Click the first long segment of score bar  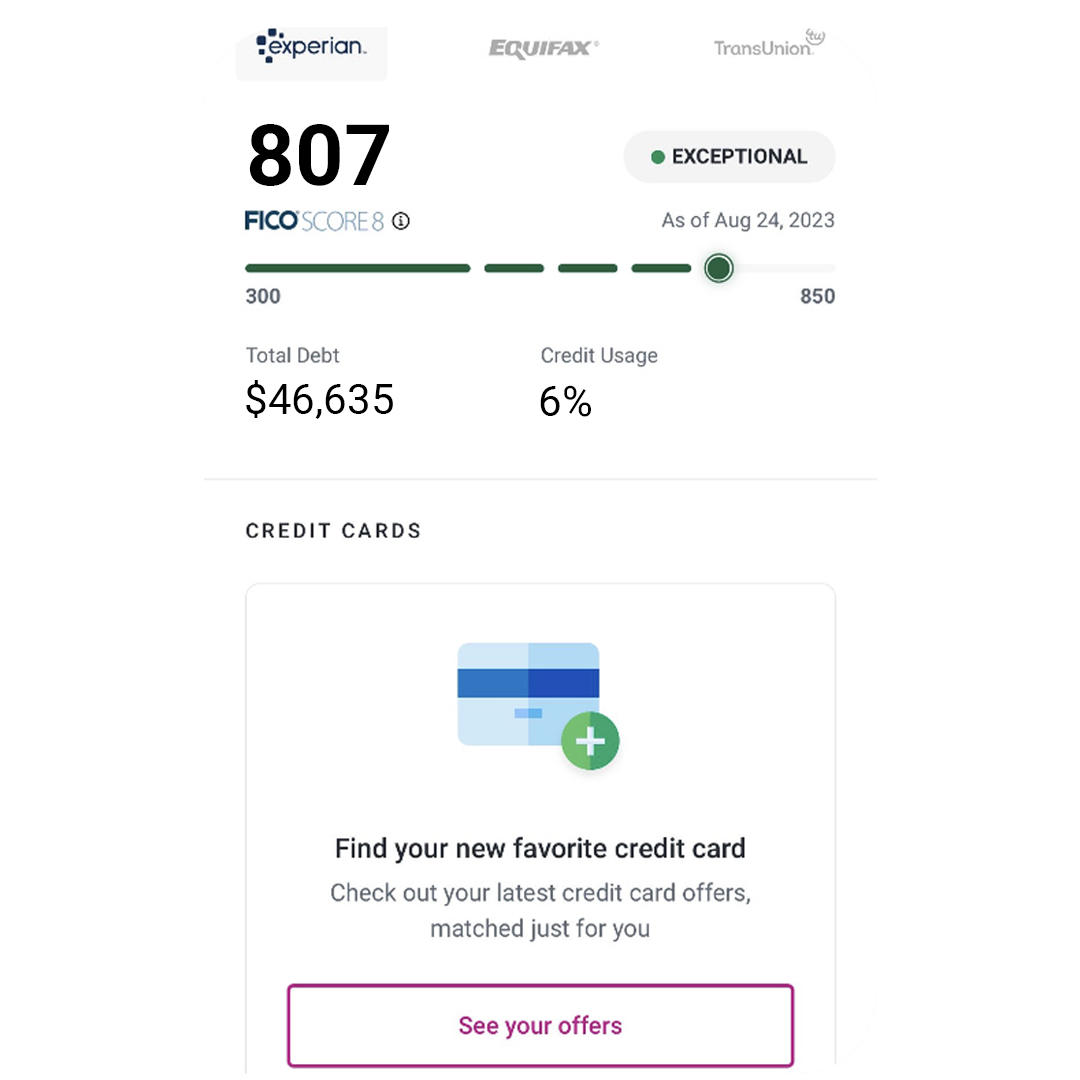coord(357,268)
